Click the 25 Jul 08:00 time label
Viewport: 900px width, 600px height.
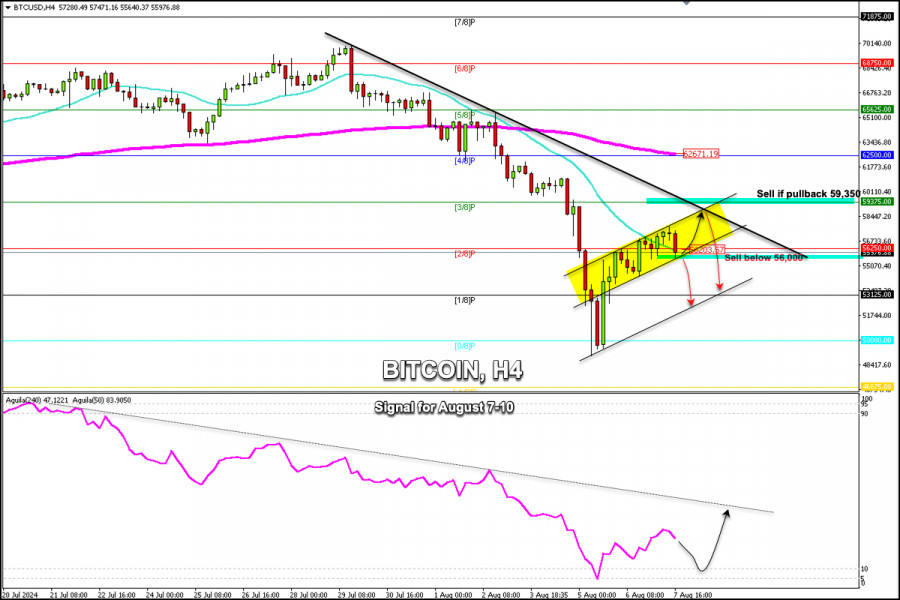212,595
